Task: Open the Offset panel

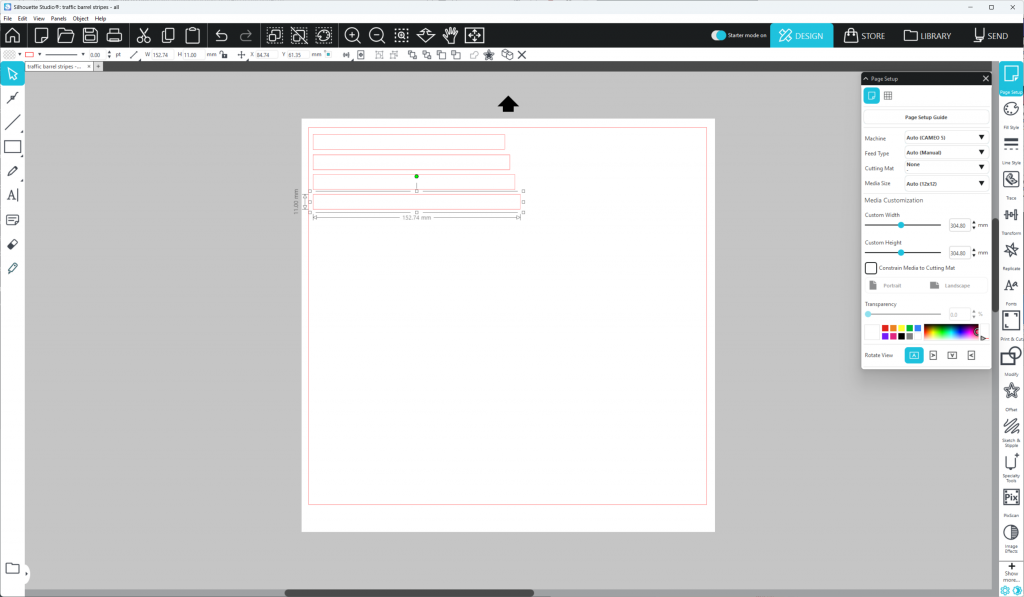Action: [x=1011, y=395]
